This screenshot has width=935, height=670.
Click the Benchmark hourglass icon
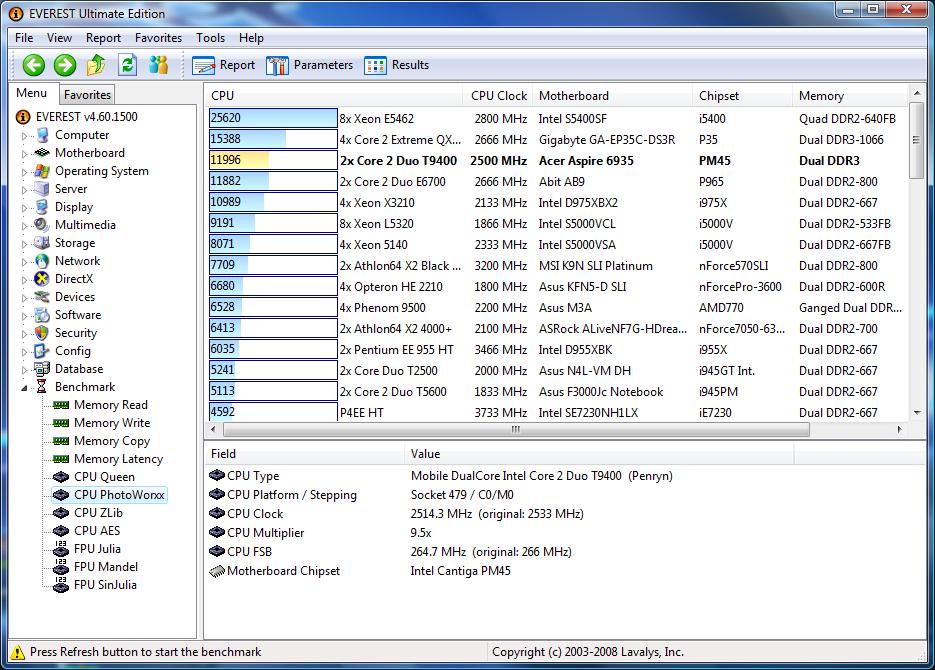[42, 387]
